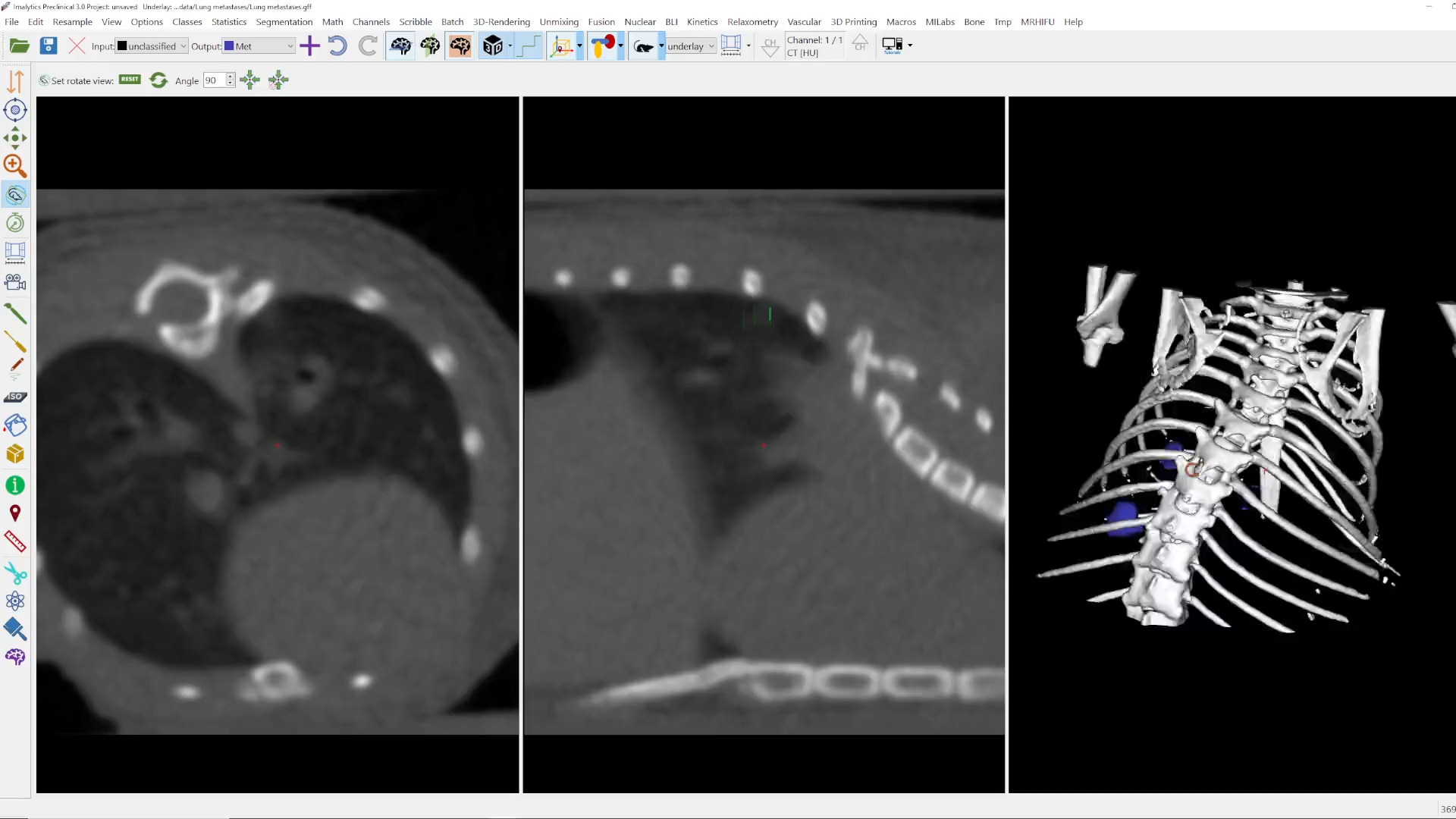Switch to the previous channel with CH down arrow
This screenshot has width=1456, height=819.
coord(770,48)
